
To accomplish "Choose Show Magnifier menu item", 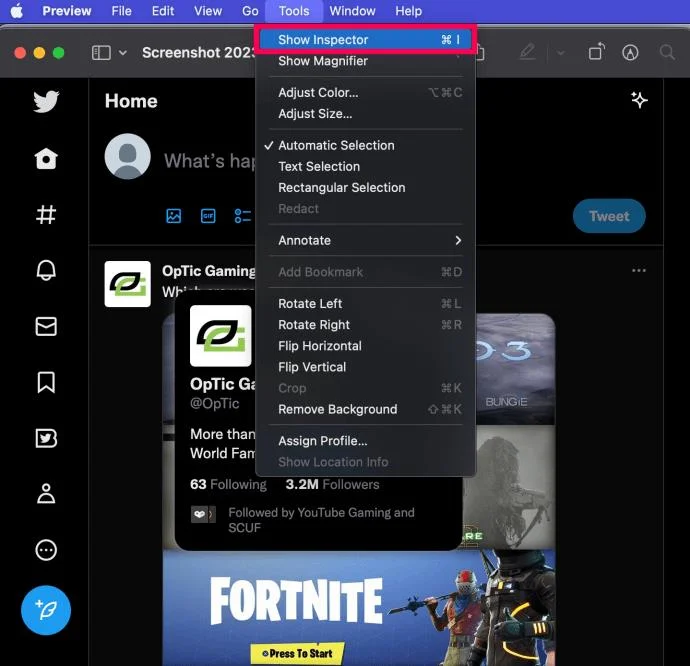I will [x=365, y=61].
